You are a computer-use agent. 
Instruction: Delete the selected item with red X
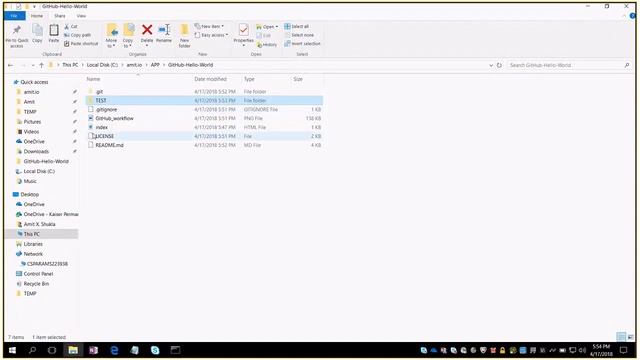[x=147, y=30]
